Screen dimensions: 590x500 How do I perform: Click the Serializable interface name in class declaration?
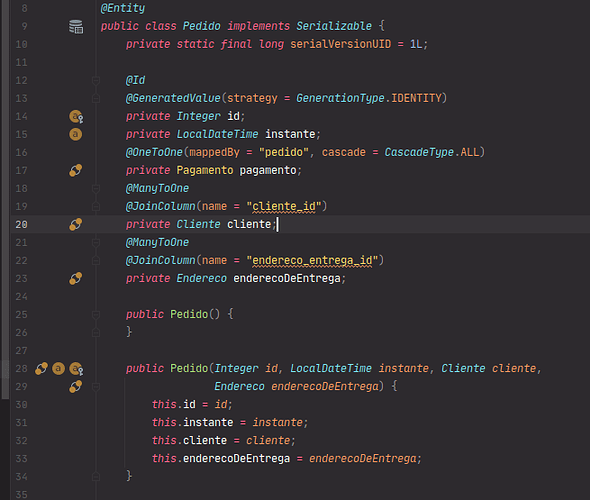334,26
